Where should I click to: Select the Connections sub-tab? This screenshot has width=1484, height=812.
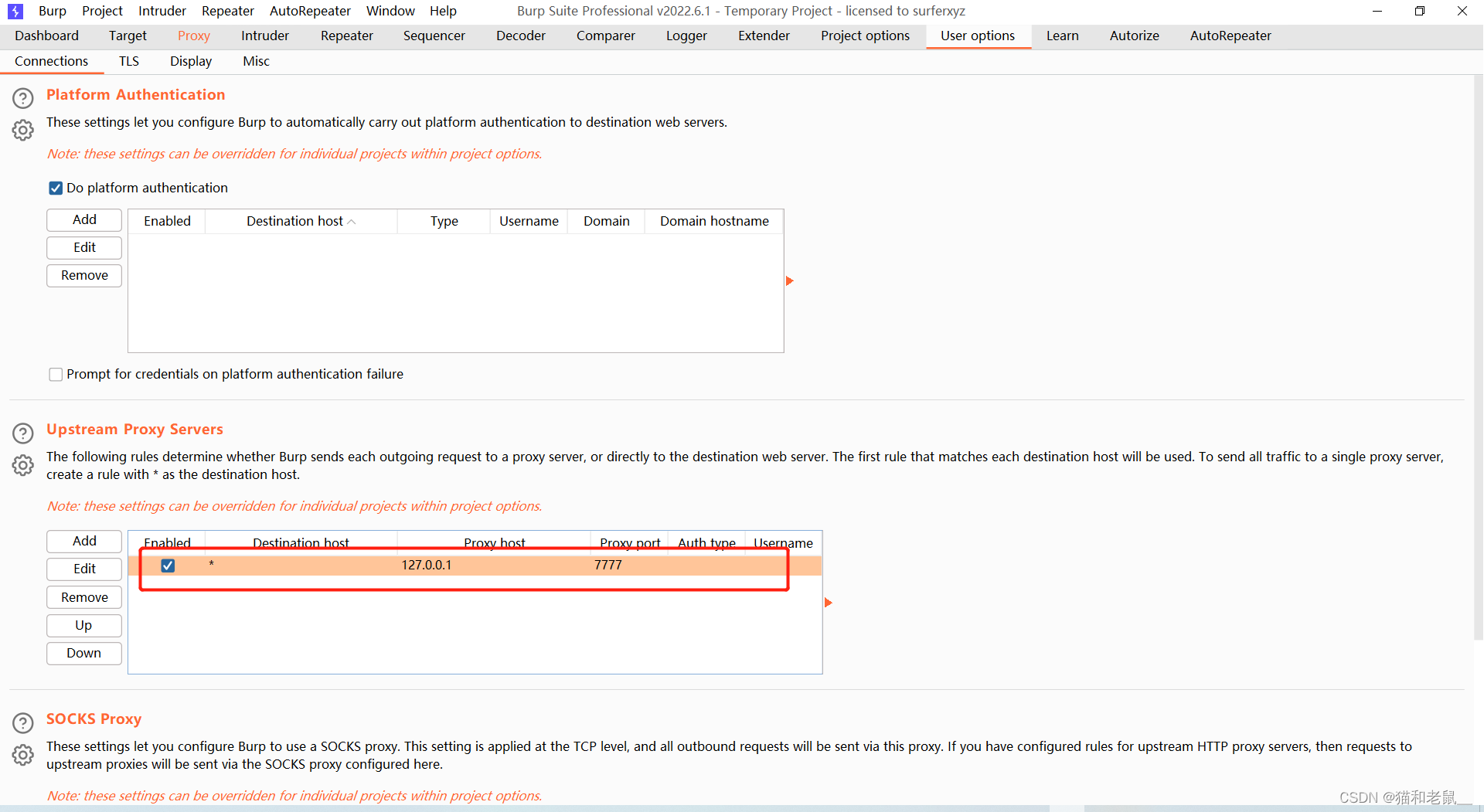(x=52, y=61)
